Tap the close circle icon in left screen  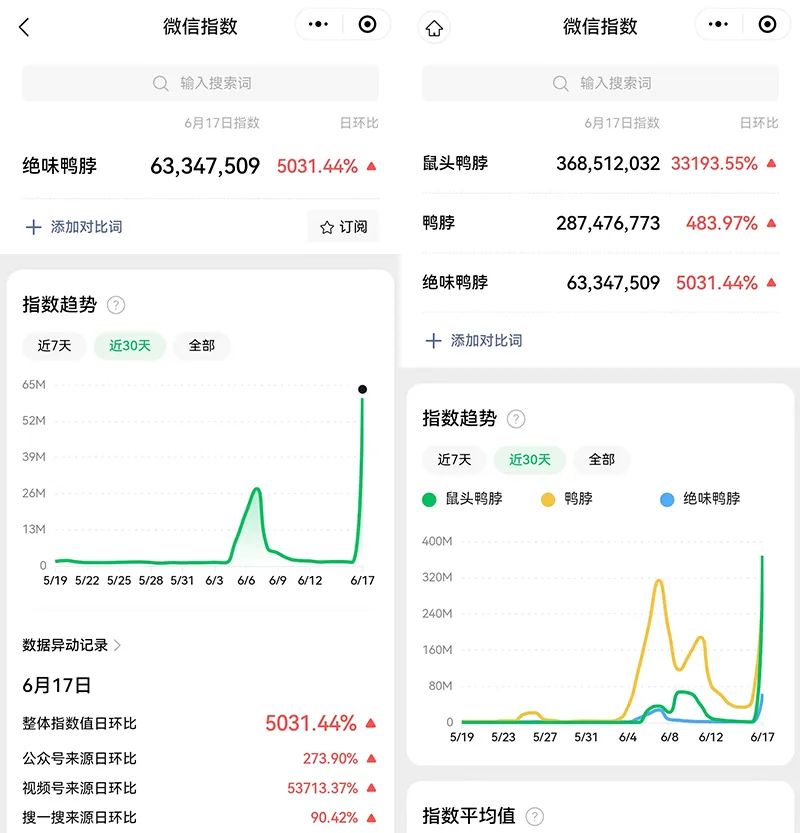tap(367, 24)
